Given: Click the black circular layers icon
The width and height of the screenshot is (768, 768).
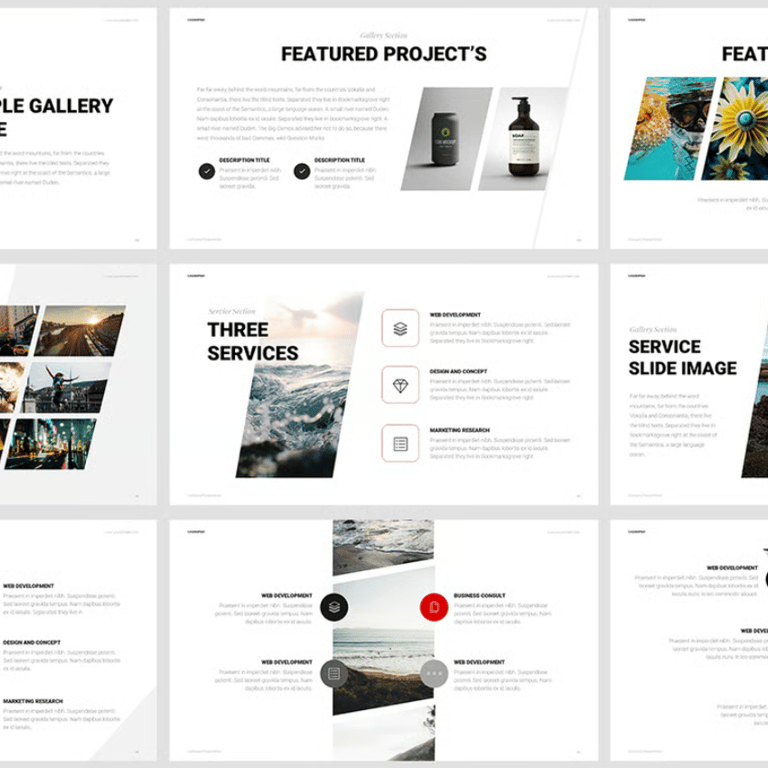Looking at the screenshot, I should [334, 607].
